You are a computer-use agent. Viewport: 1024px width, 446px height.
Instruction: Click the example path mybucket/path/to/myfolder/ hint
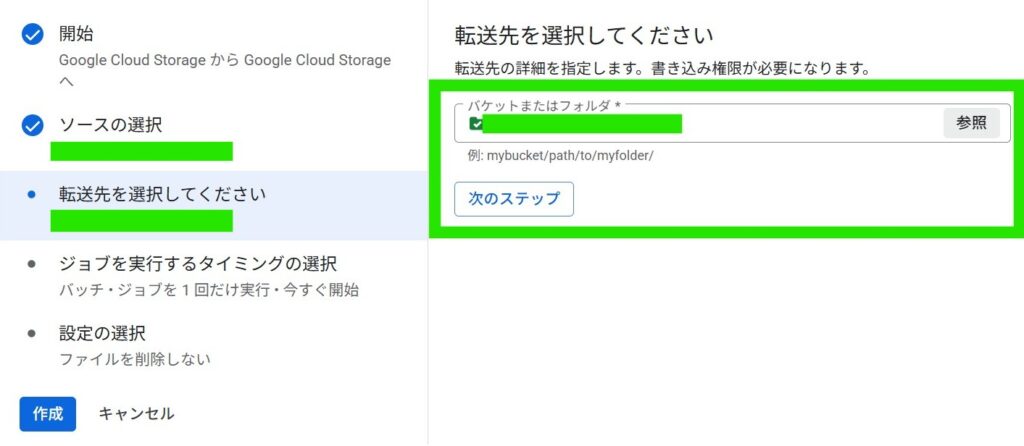[561, 156]
